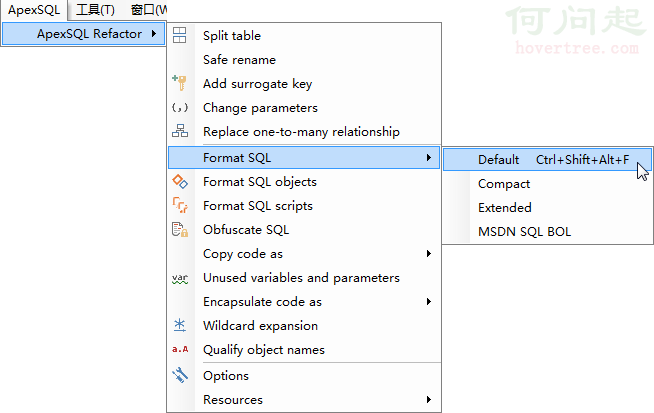The width and height of the screenshot is (654, 413).
Task: Click the Change parameters parentheses icon
Action: tap(180, 108)
